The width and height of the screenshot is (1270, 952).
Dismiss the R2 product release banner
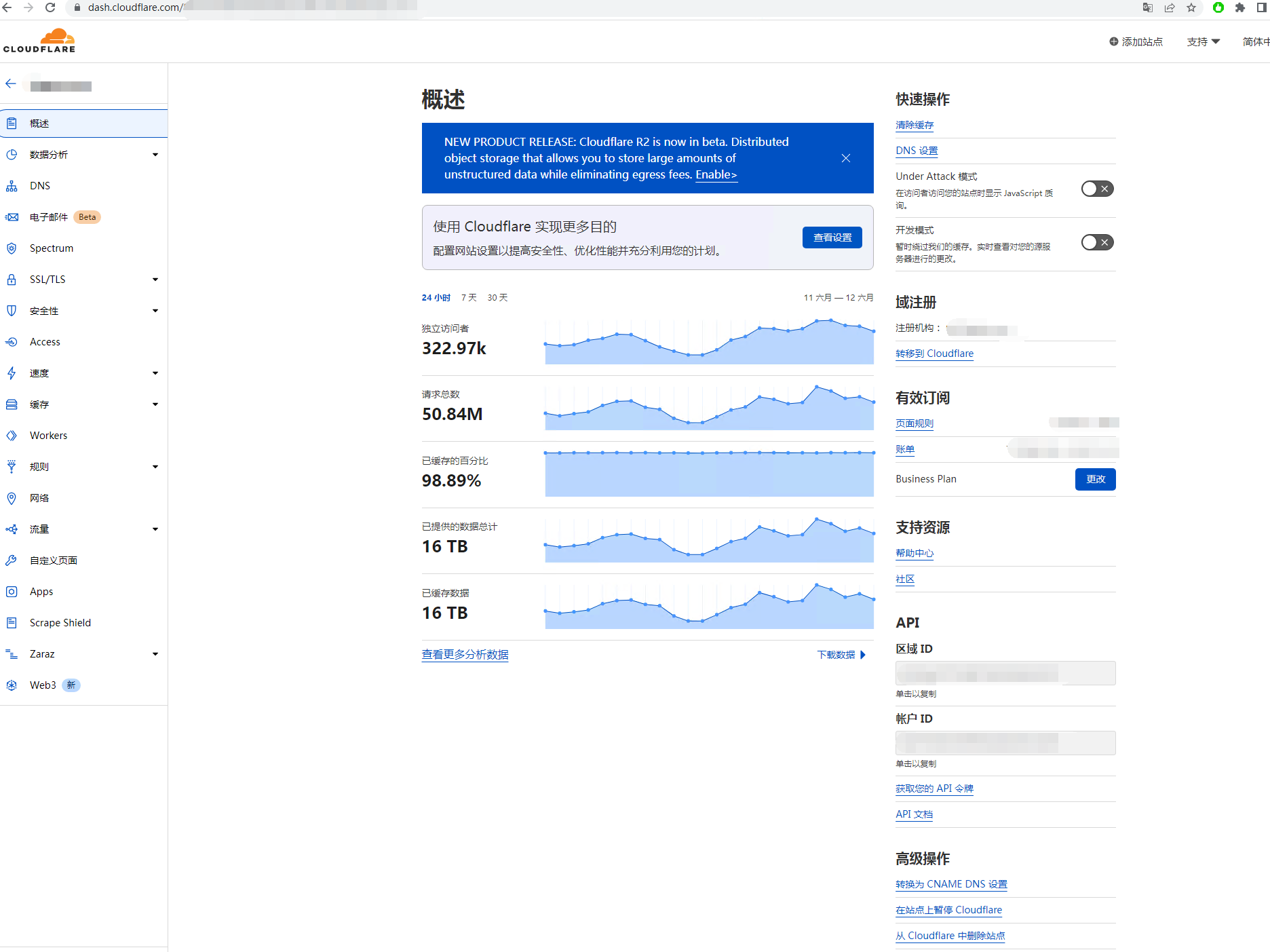click(845, 158)
